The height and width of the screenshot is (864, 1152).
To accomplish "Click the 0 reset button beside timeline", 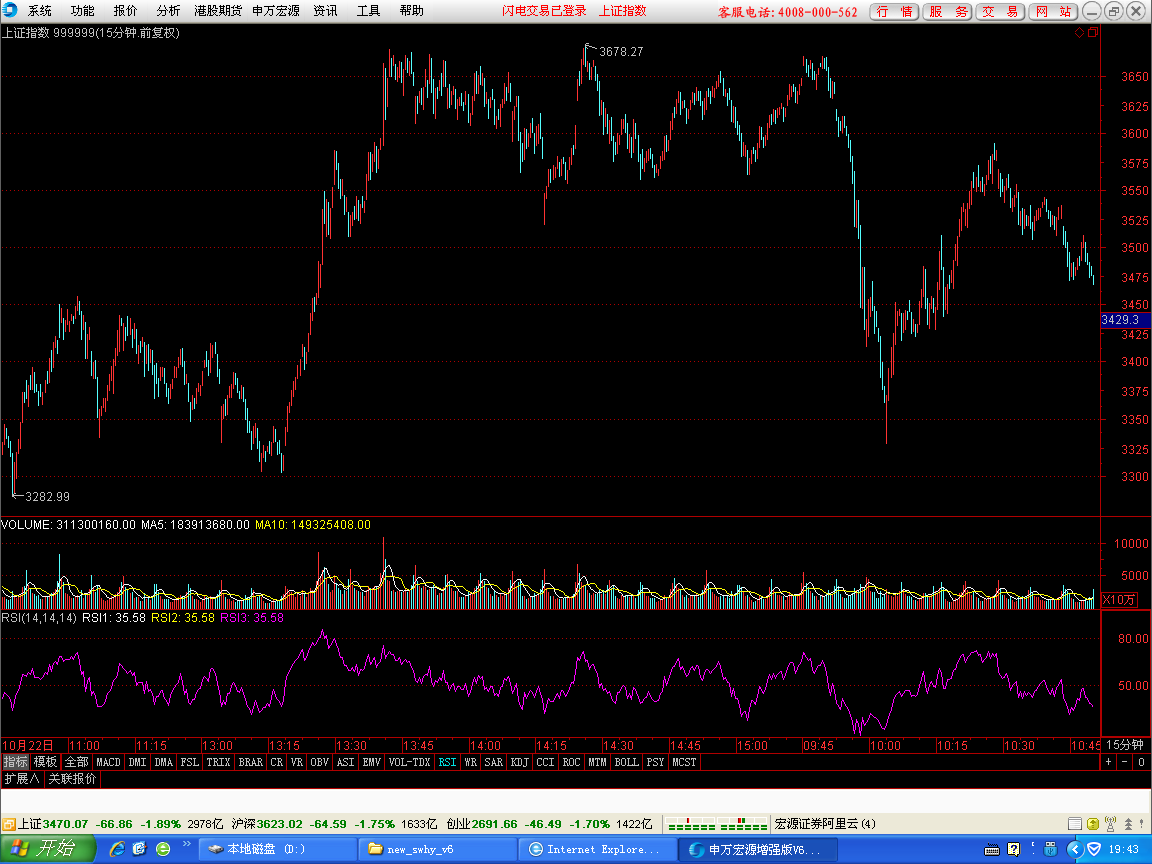I will (x=1141, y=762).
